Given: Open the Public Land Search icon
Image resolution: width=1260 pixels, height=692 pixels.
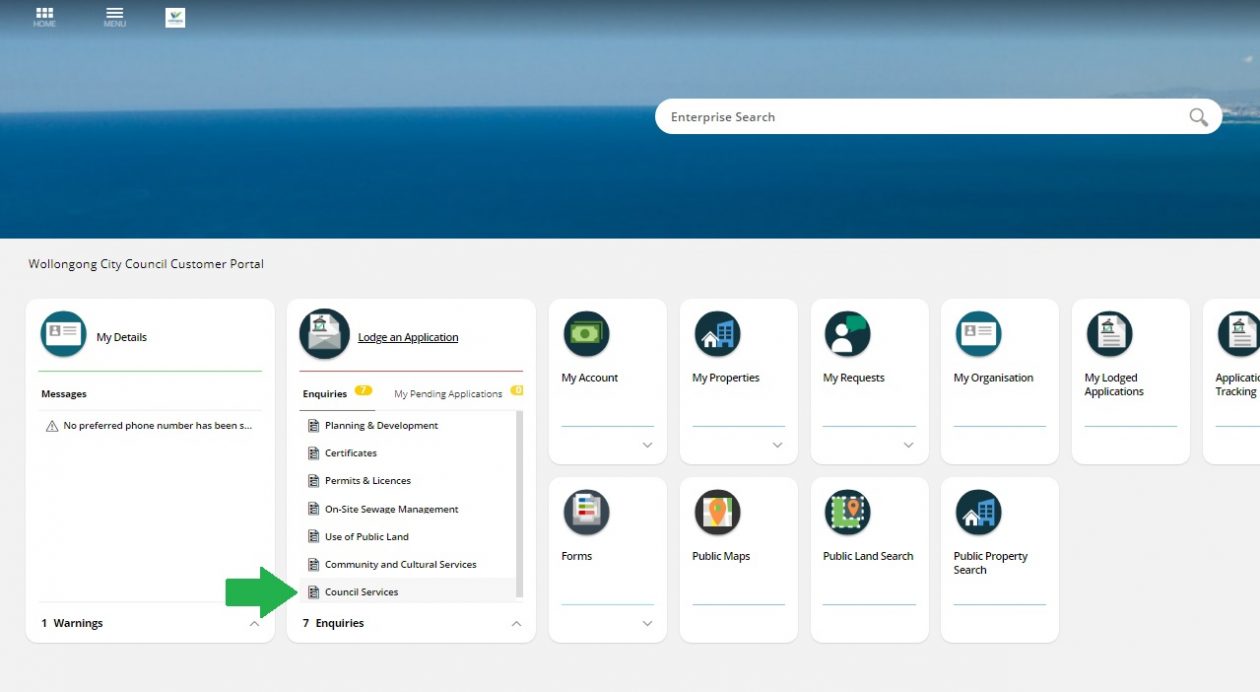Looking at the screenshot, I should tap(847, 512).
